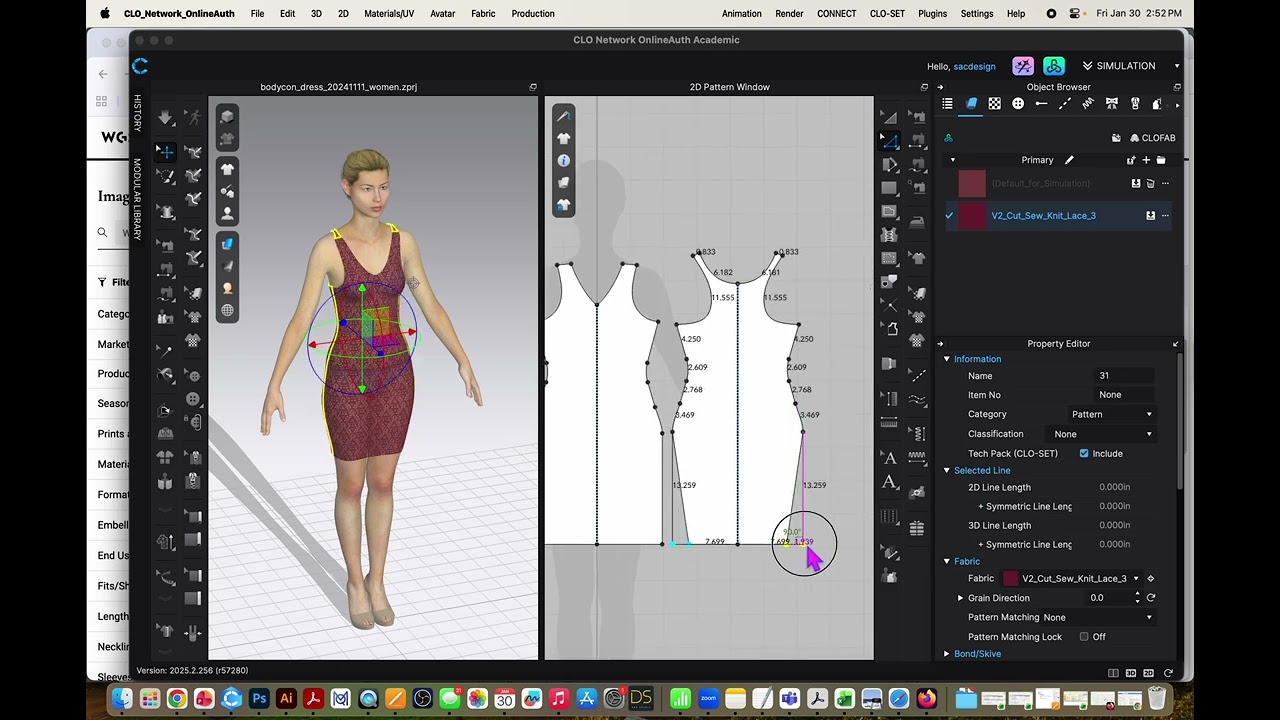Click the Grain Direction value field
This screenshot has height=720, width=1280.
(1110, 598)
